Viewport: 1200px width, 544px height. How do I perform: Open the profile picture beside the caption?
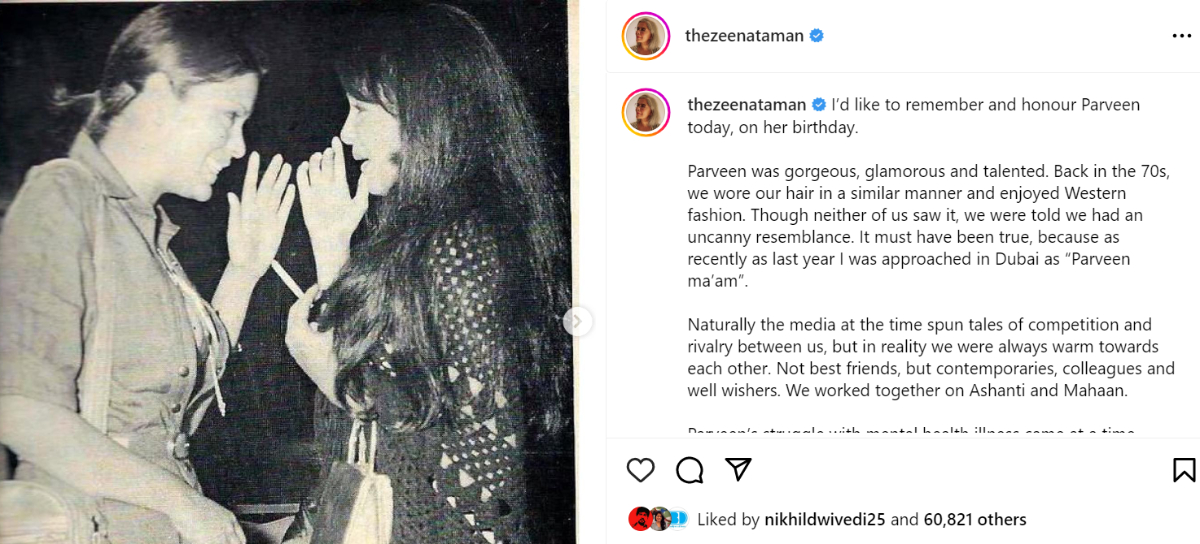[646, 111]
